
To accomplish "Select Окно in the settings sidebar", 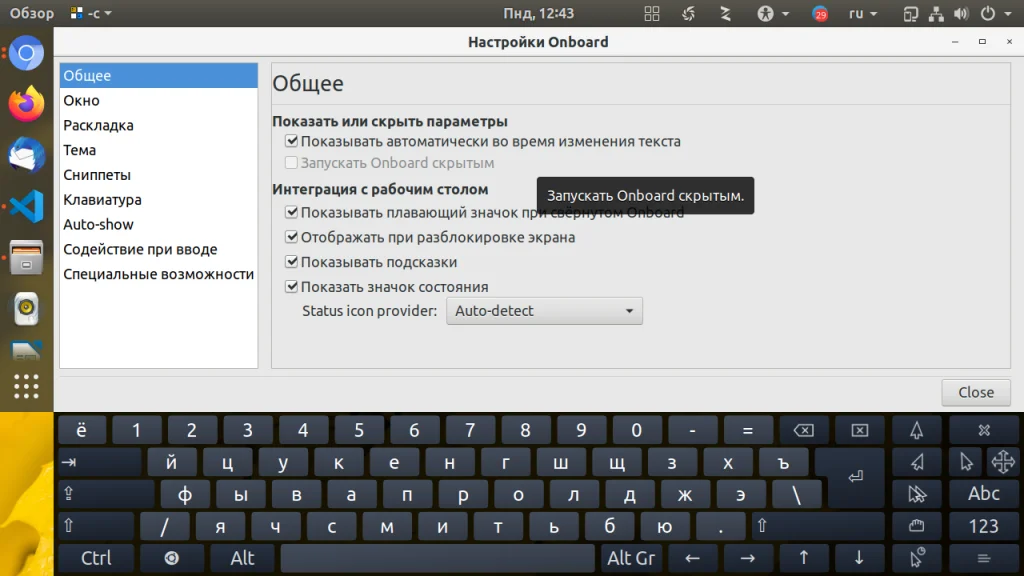I will pyautogui.click(x=159, y=100).
